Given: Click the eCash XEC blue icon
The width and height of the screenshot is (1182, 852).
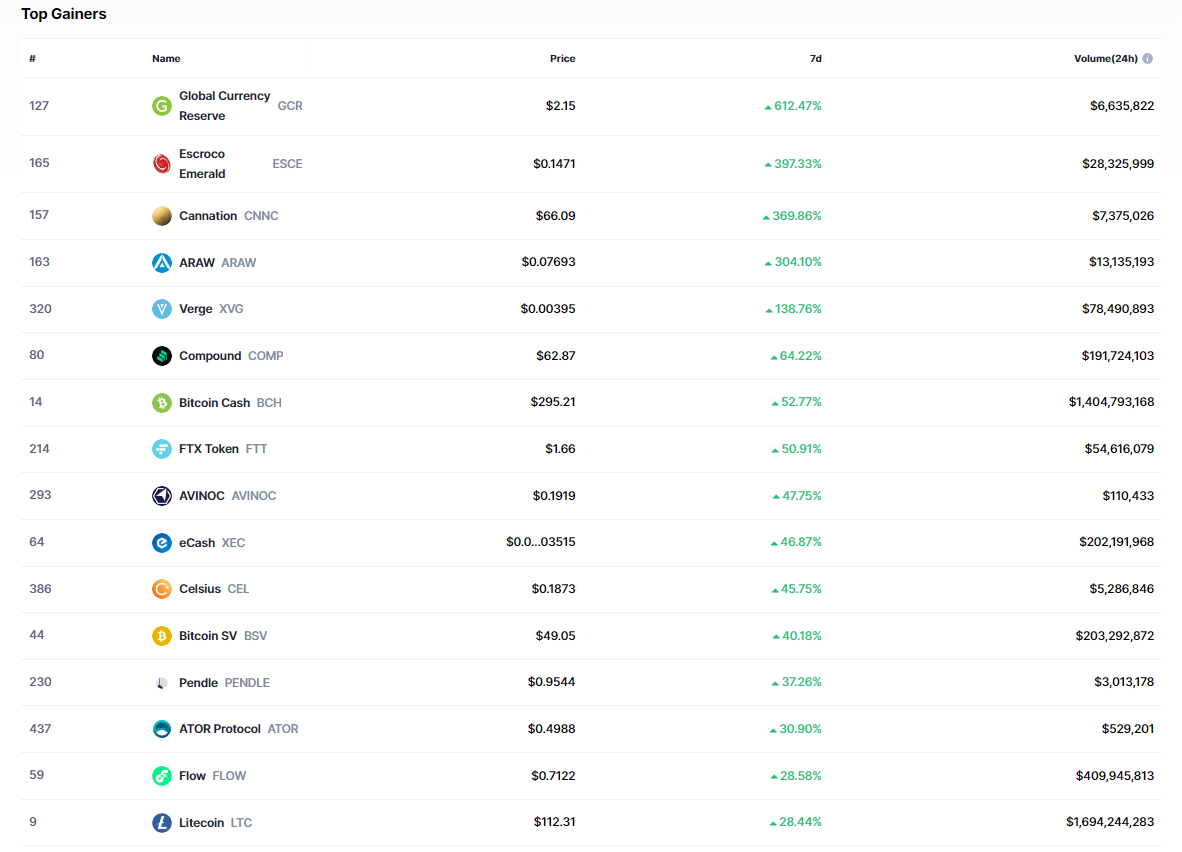Looking at the screenshot, I should coord(161,543).
